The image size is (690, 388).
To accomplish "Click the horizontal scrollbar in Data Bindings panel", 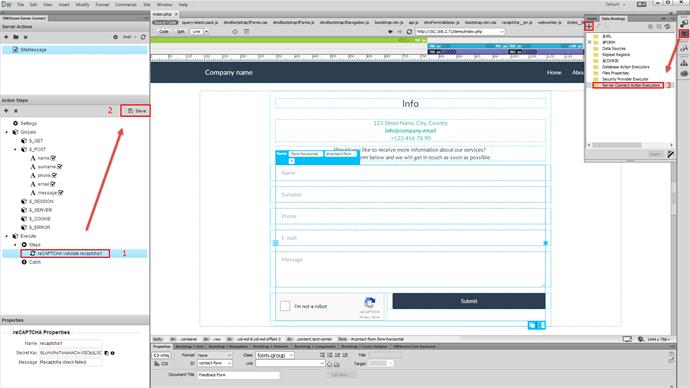I will click(617, 145).
